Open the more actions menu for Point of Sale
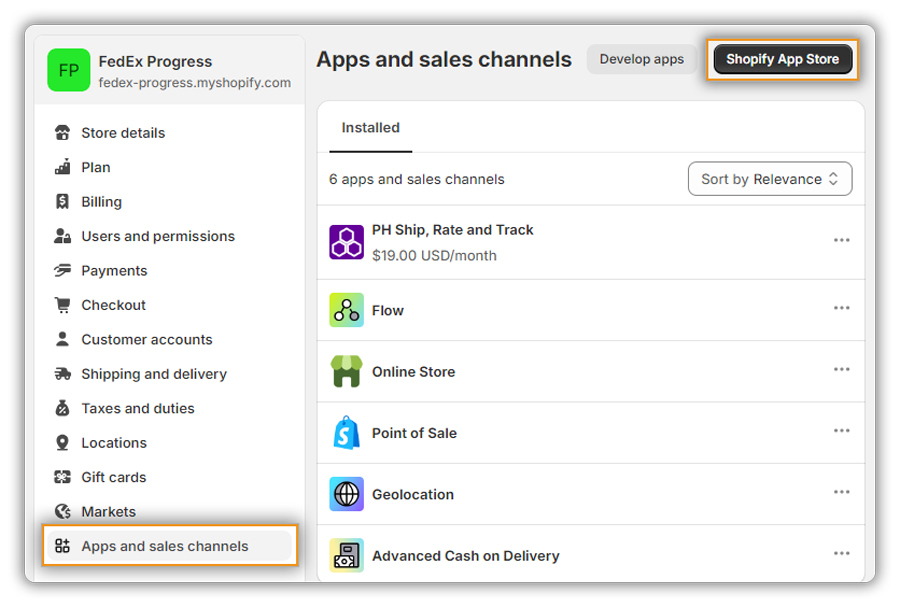The width and height of the screenshot is (900, 607). 841,431
